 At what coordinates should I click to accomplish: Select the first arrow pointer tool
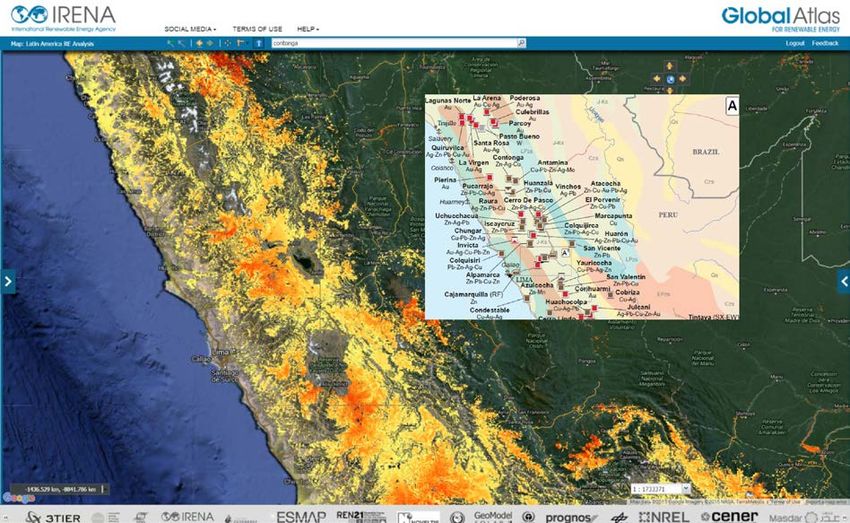170,43
